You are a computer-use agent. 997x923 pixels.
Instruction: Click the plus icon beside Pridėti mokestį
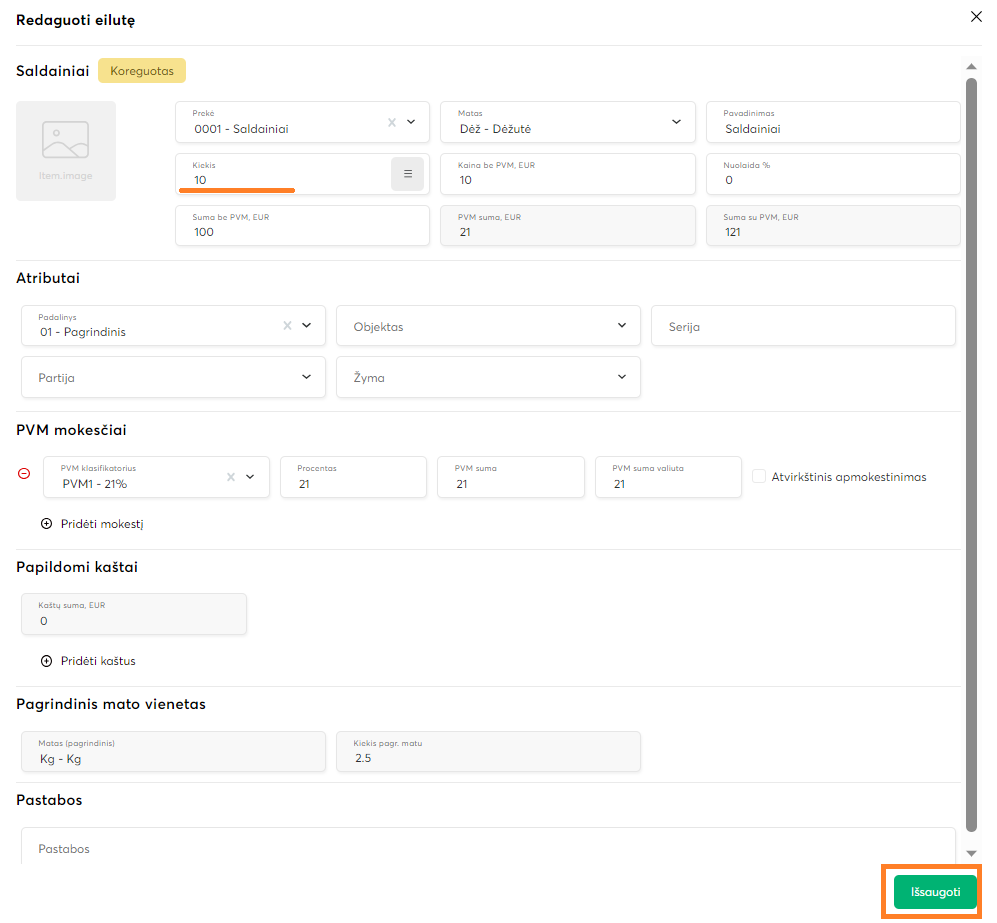46,523
